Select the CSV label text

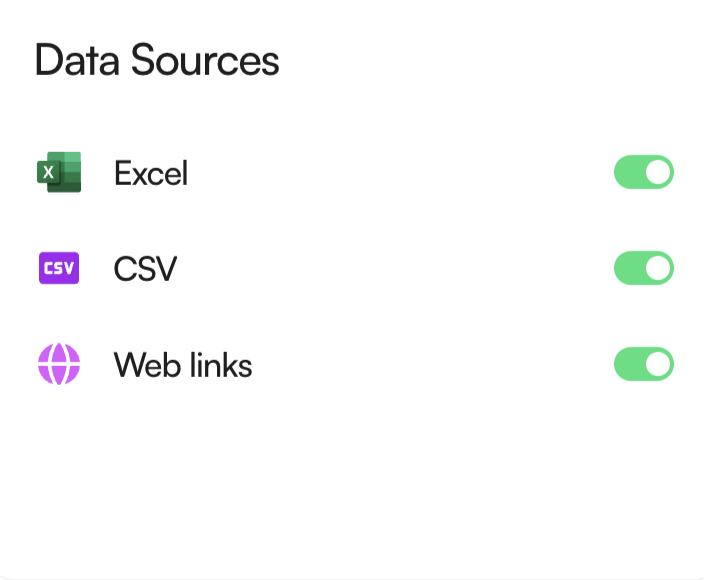tap(145, 269)
